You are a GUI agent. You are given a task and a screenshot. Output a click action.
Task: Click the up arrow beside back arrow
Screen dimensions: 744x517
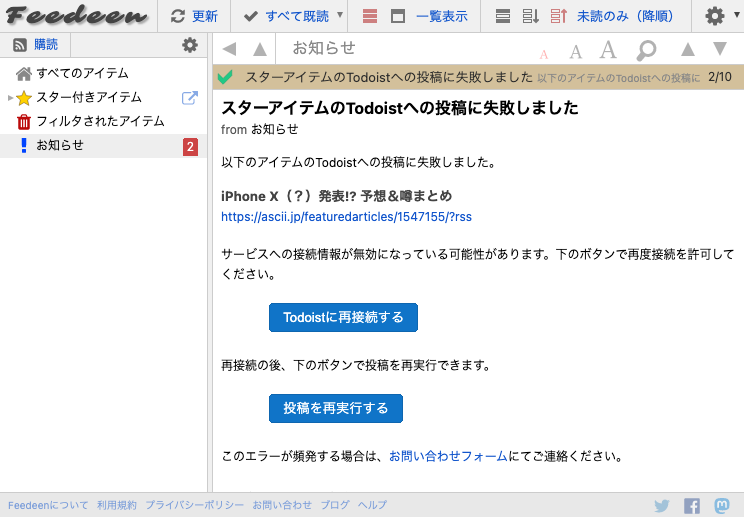pos(260,48)
